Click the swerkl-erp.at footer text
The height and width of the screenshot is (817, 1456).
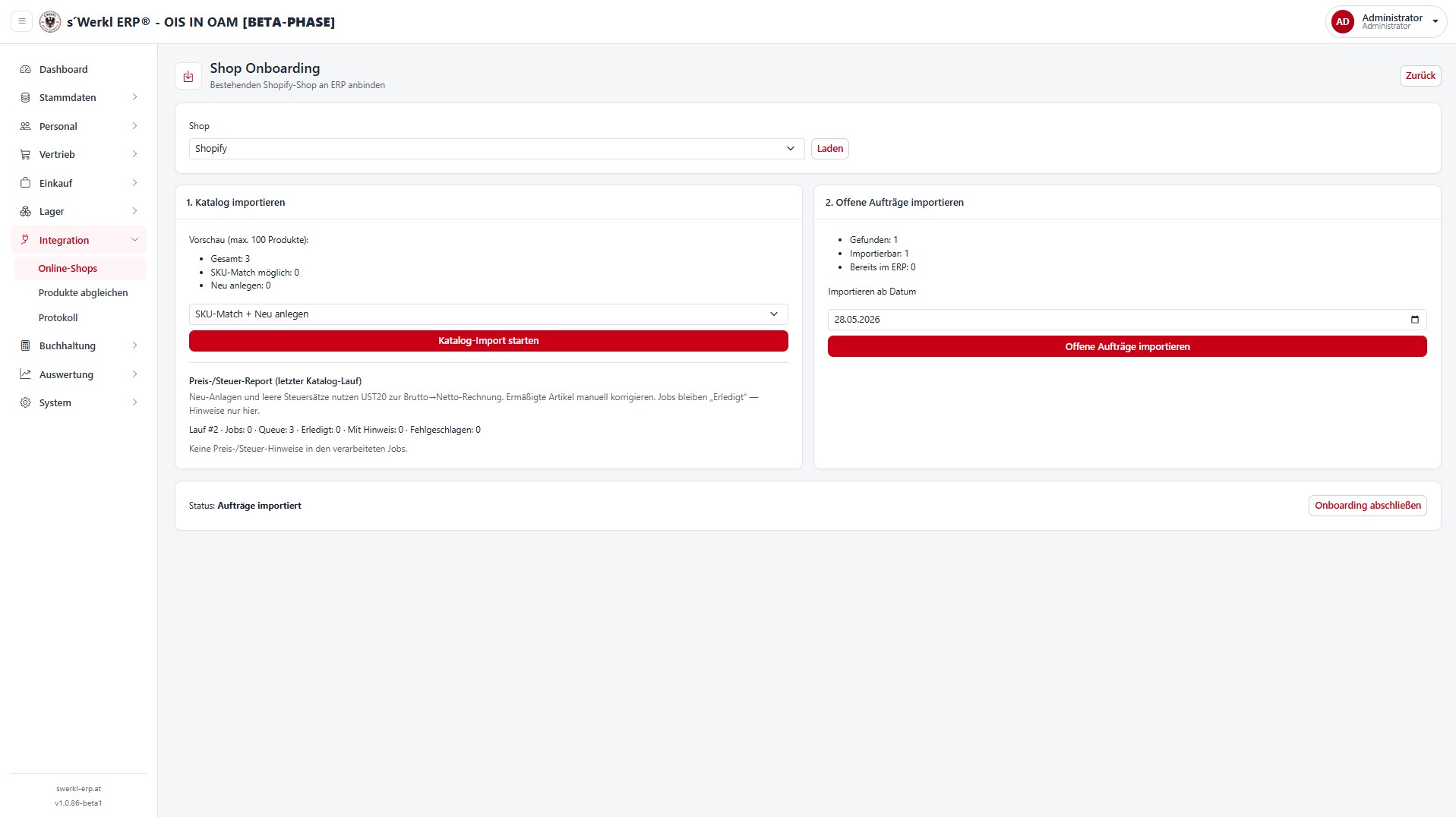pos(78,789)
